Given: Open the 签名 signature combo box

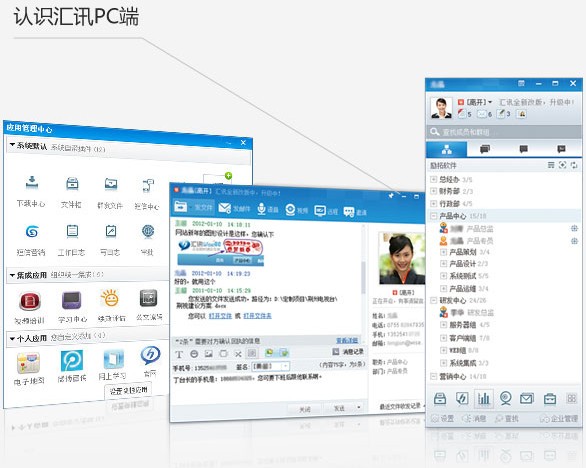Looking at the screenshot, I should 271,366.
